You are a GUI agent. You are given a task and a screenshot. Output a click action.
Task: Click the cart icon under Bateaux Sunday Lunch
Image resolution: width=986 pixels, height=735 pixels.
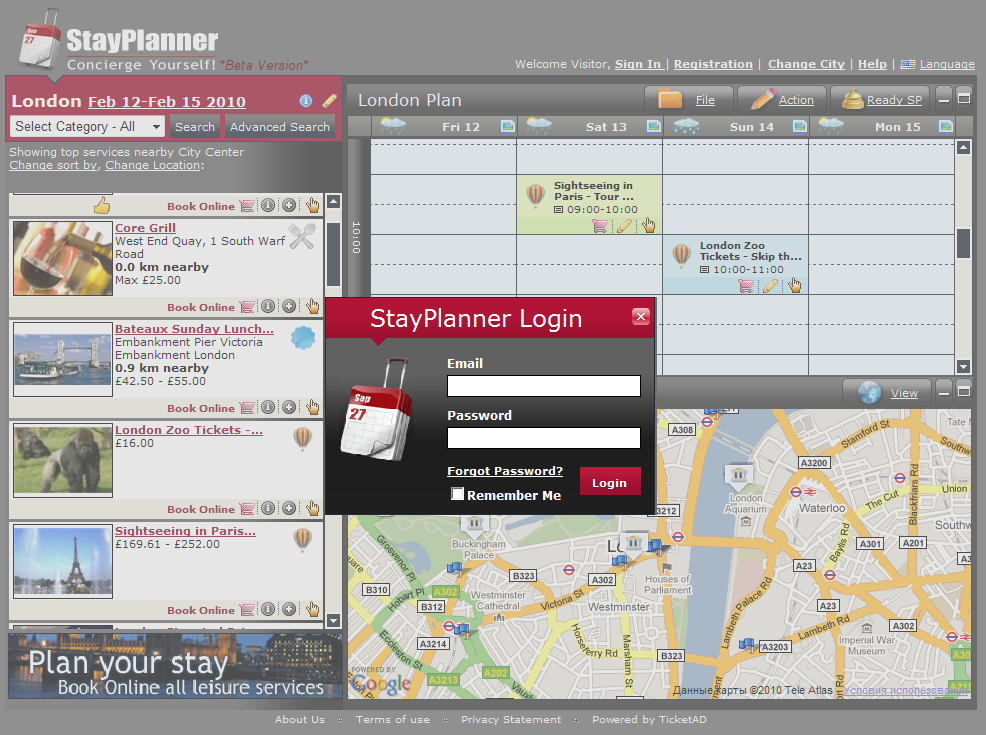coord(248,408)
